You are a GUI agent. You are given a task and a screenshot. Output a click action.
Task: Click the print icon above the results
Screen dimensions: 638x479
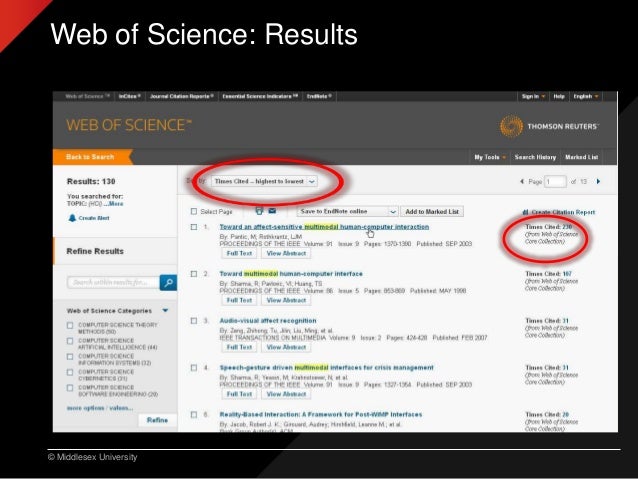pos(259,211)
